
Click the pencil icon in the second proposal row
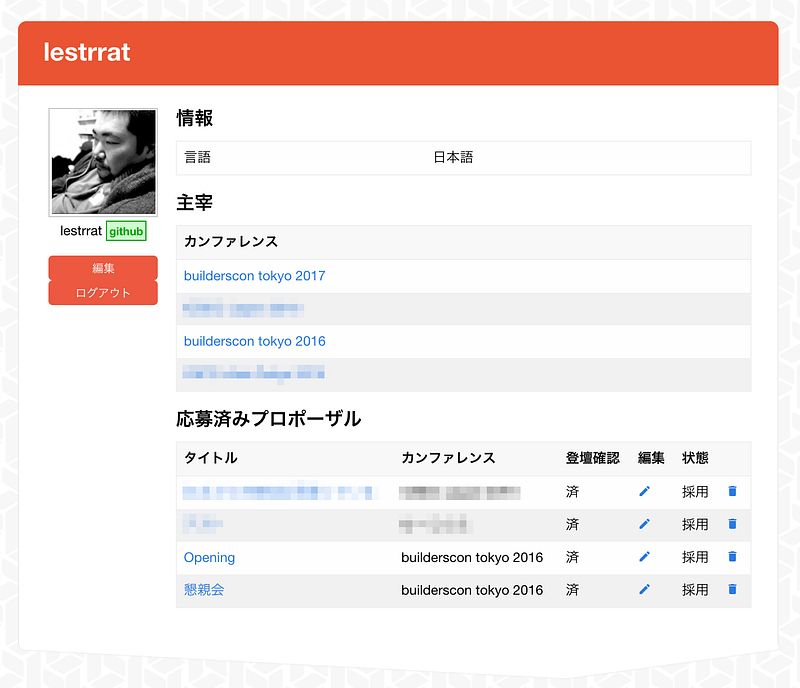[644, 524]
